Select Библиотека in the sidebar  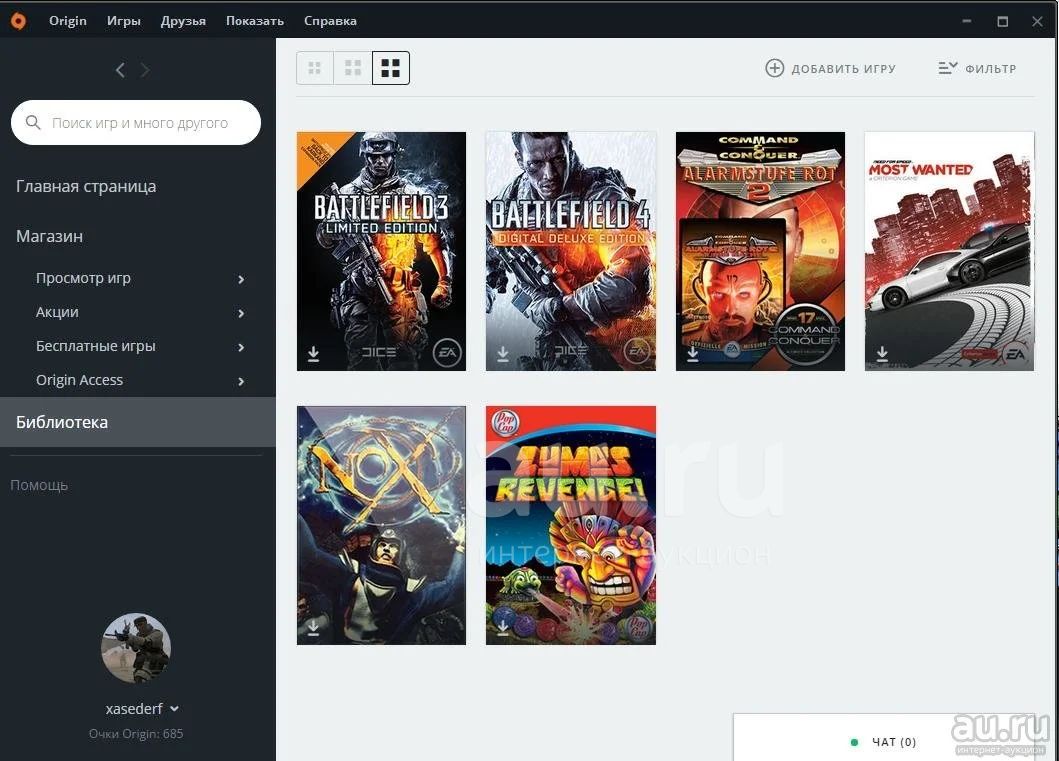(138, 422)
